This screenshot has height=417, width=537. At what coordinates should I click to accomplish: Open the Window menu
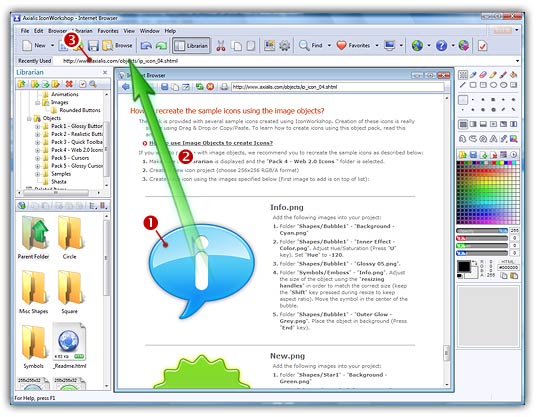(150, 31)
